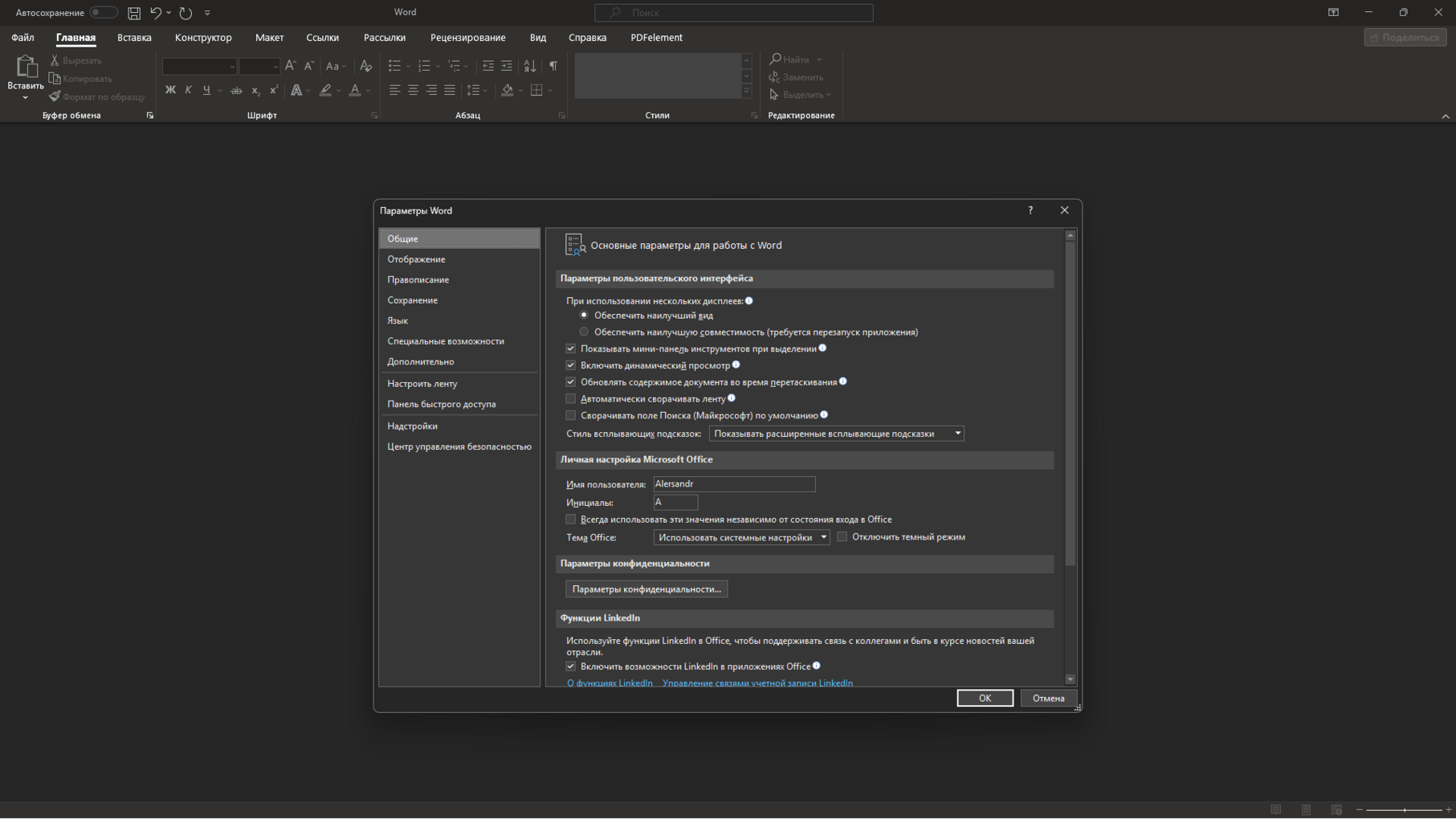Toggle the show paragraph marks icon
The height and width of the screenshot is (819, 1456).
click(x=553, y=66)
